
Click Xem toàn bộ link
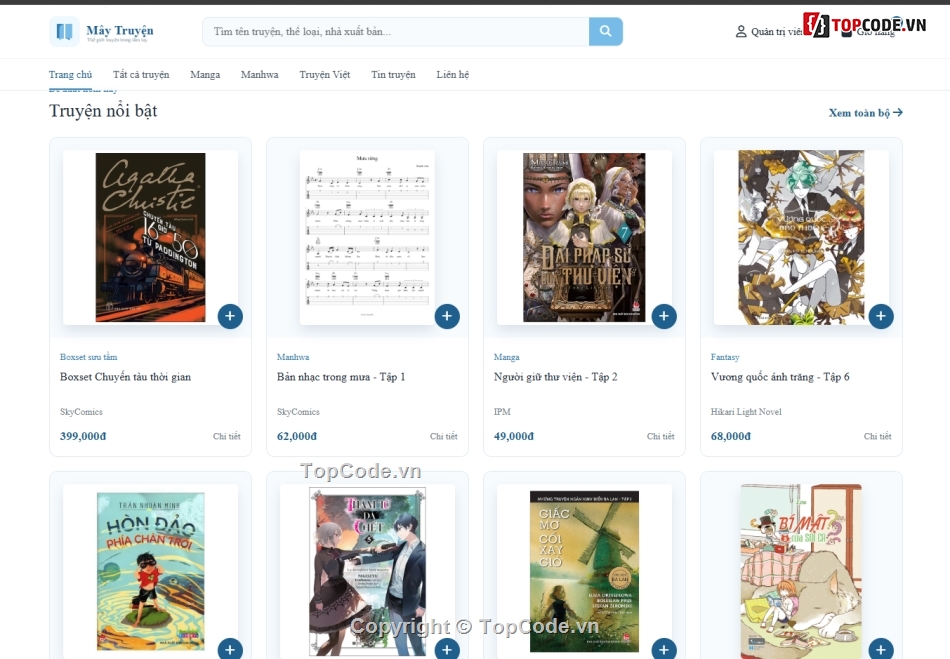coord(865,113)
